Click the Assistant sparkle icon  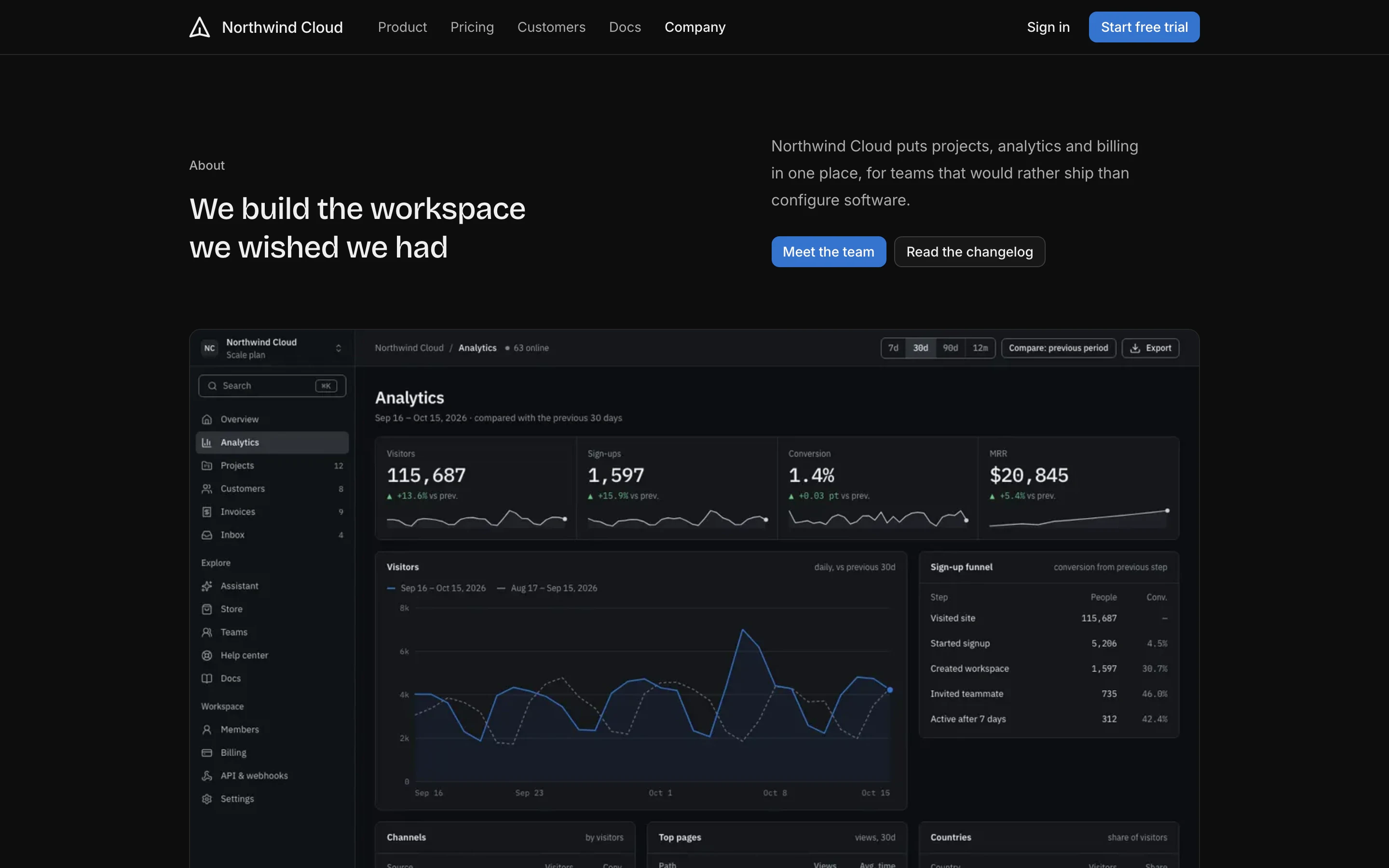pos(206,585)
